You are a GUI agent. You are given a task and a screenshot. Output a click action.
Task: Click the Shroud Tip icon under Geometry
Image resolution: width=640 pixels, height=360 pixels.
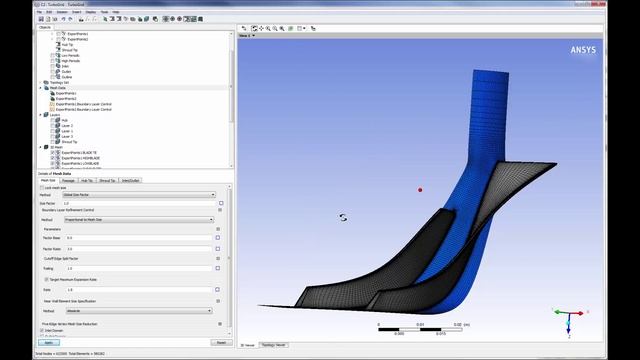58,50
